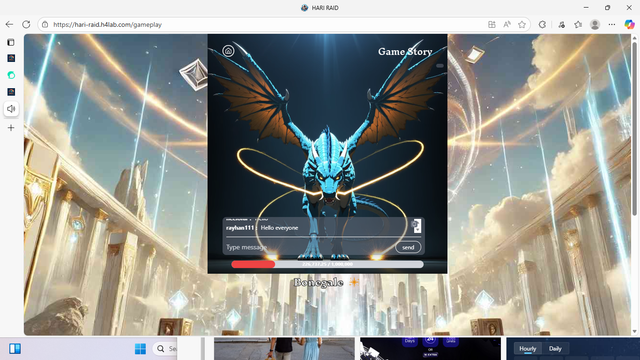Click the boss health progress bar
The width and height of the screenshot is (640, 360).
point(327,264)
